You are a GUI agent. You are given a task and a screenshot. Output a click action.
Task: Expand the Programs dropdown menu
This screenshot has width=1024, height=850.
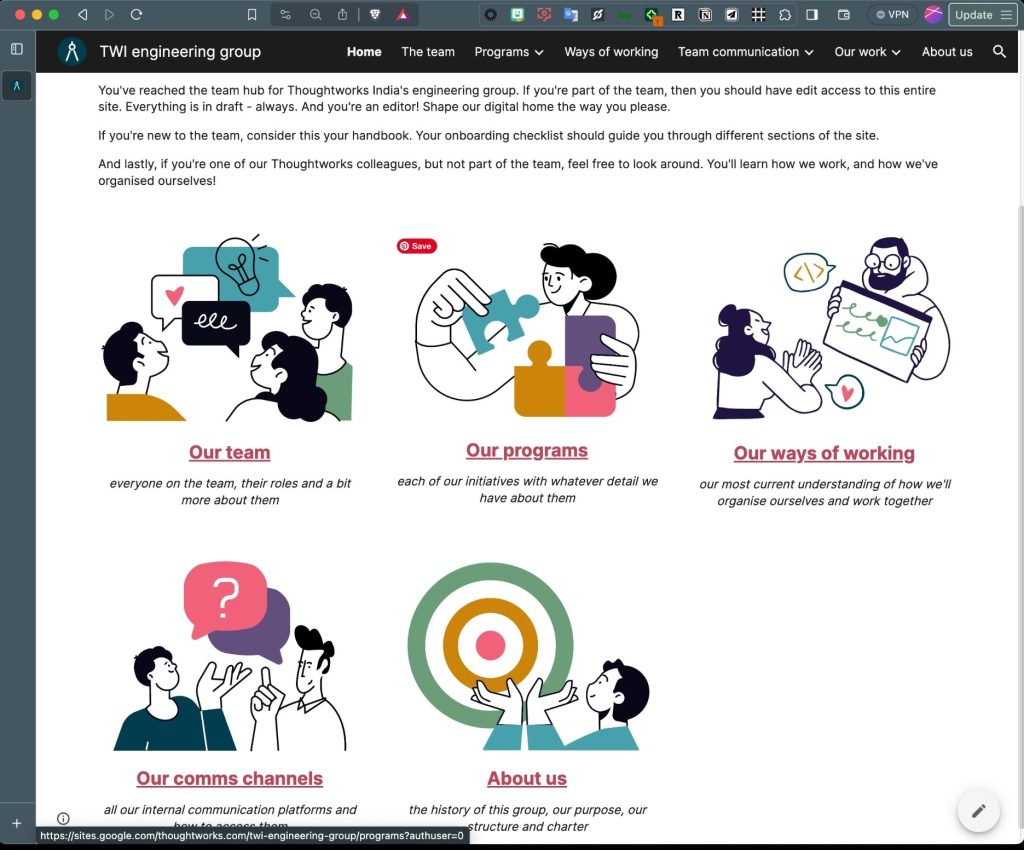coord(509,52)
